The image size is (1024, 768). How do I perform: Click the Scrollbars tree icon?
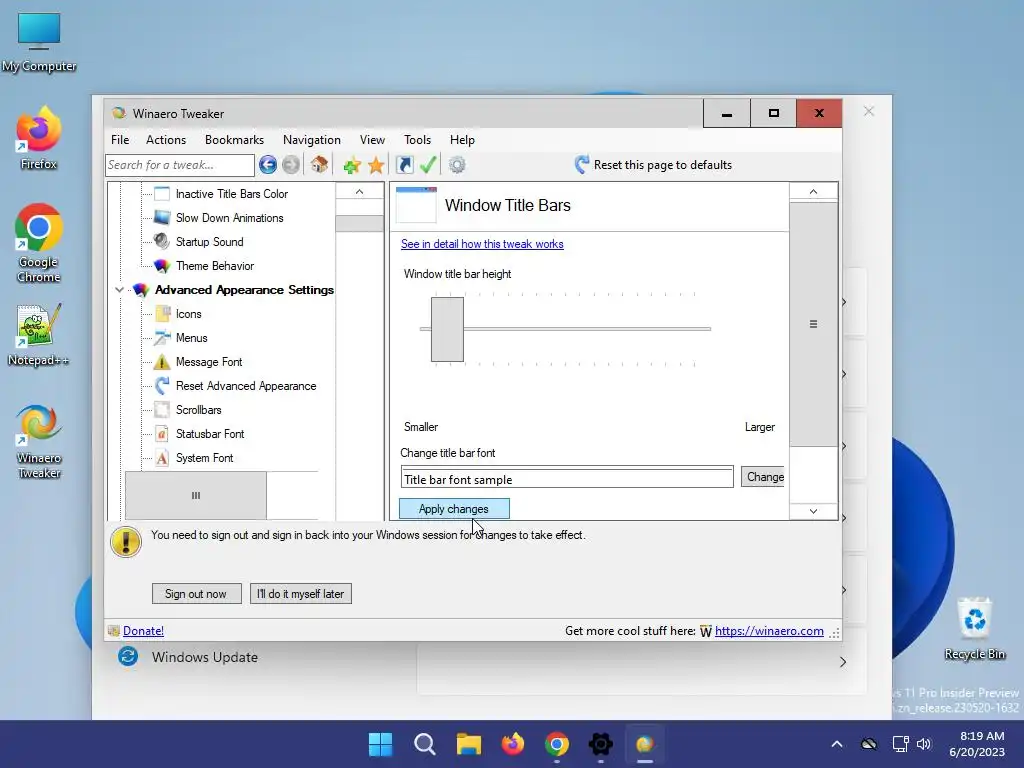pos(162,409)
